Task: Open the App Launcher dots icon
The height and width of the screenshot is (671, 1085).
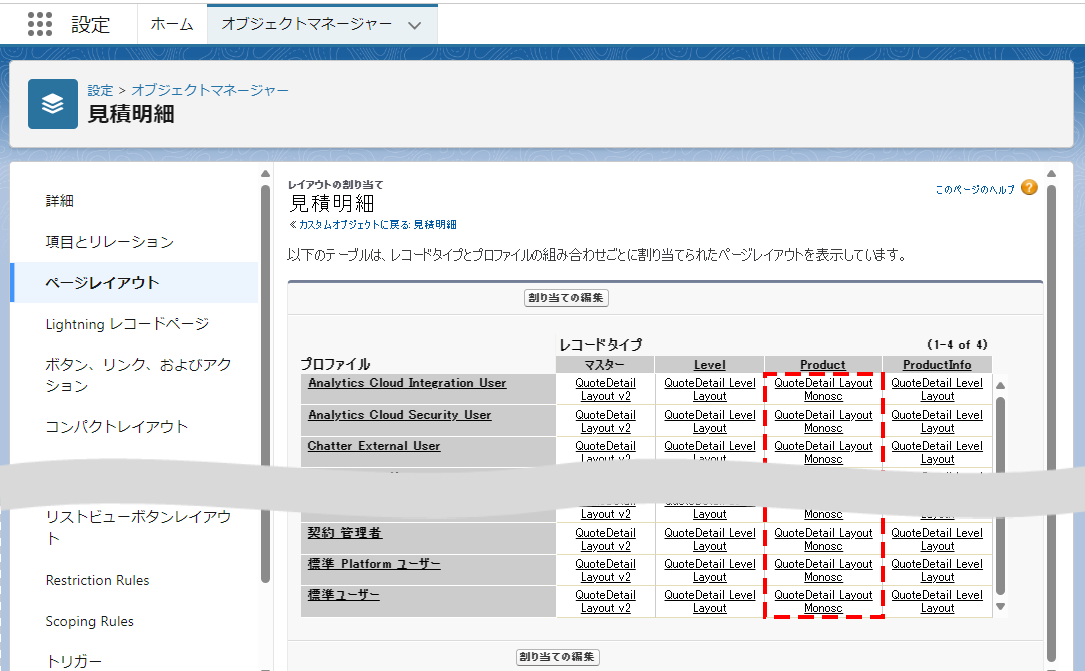Action: [39, 24]
